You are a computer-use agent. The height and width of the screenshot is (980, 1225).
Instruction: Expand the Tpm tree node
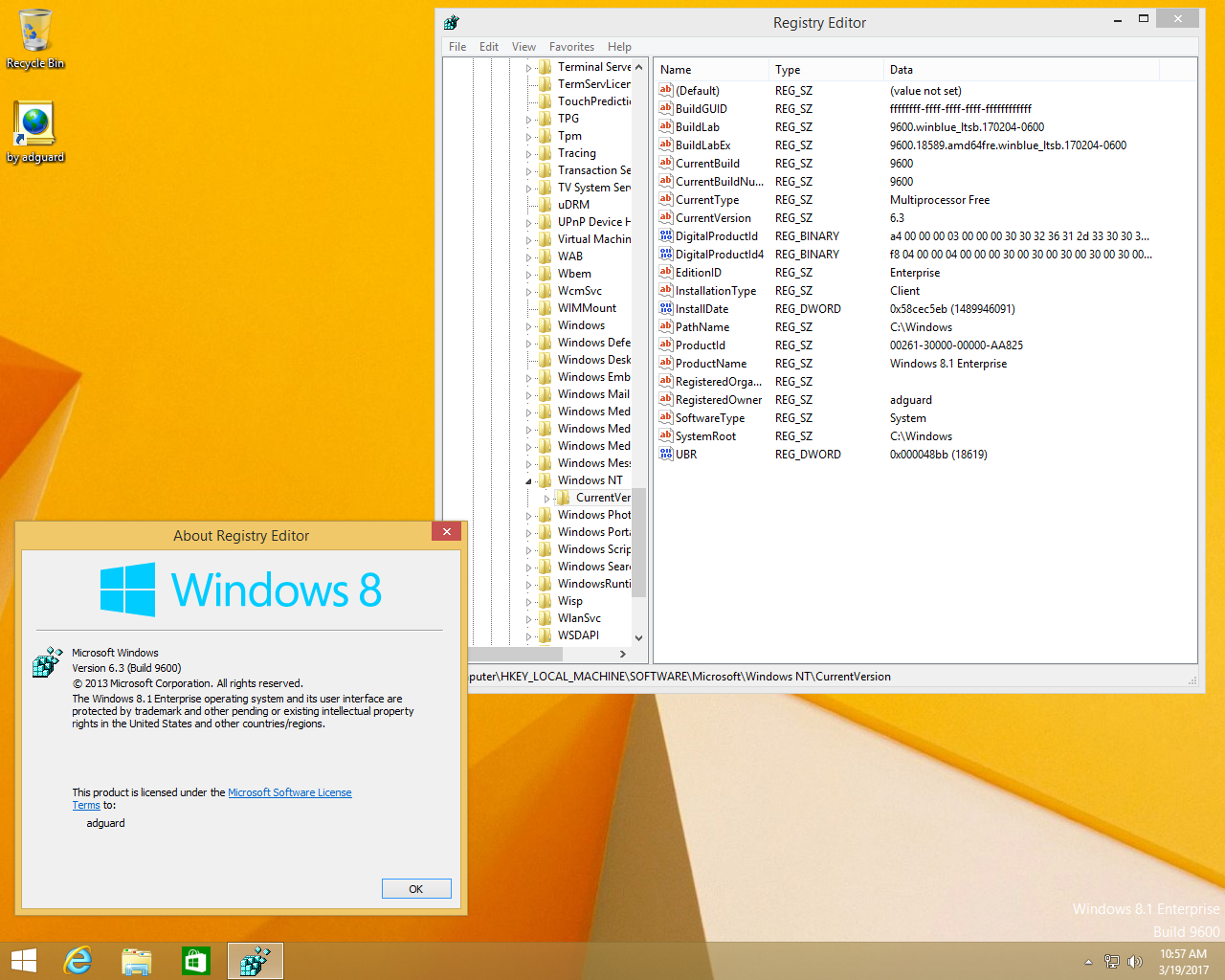(528, 137)
